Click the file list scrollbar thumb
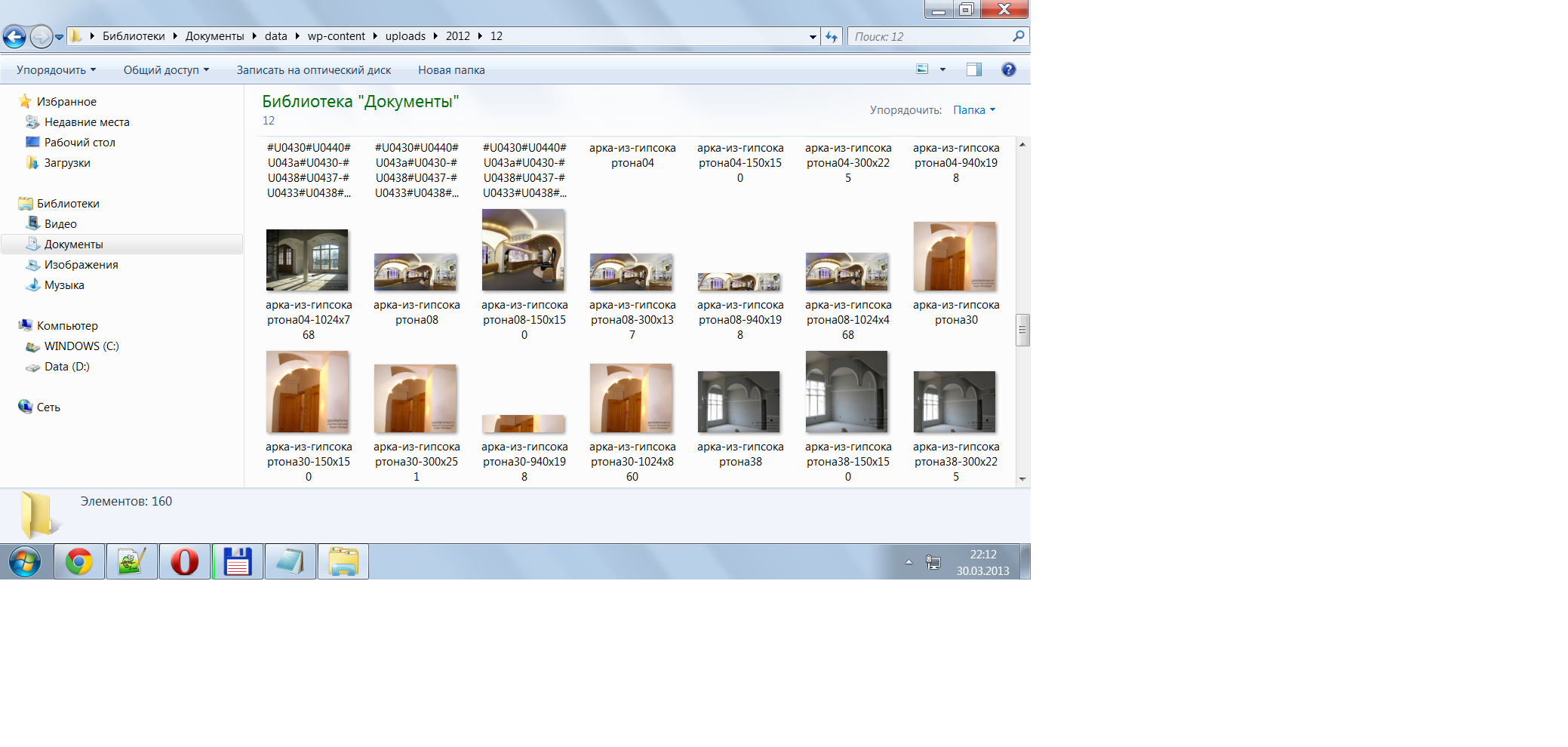The height and width of the screenshot is (747, 1568). pyautogui.click(x=1022, y=330)
